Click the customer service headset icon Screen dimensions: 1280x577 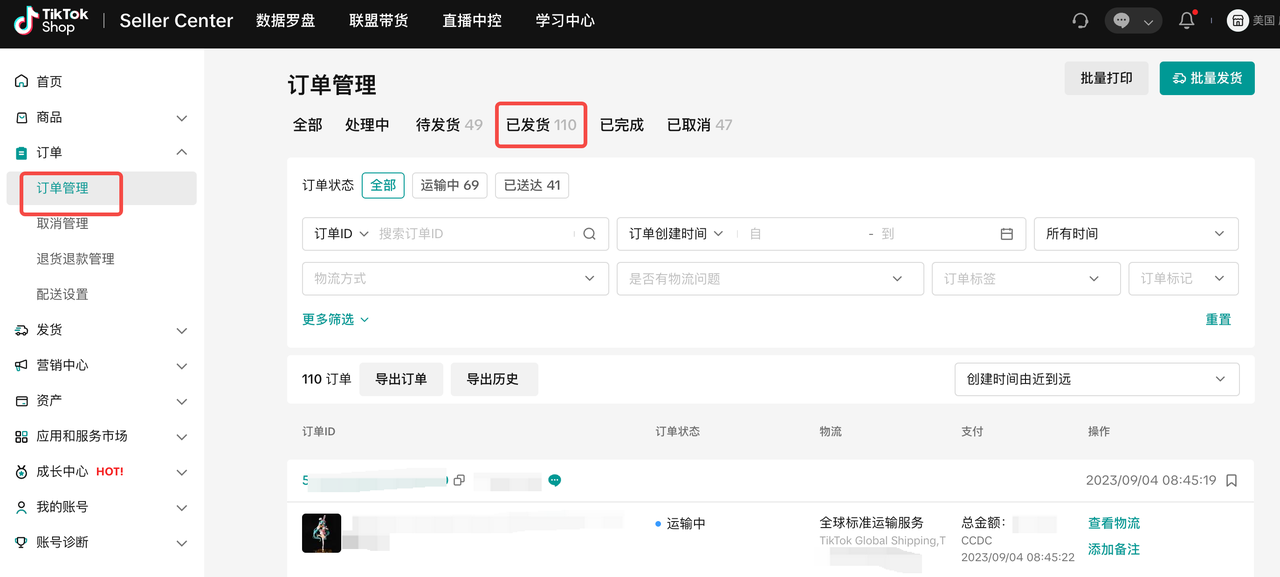[1080, 21]
